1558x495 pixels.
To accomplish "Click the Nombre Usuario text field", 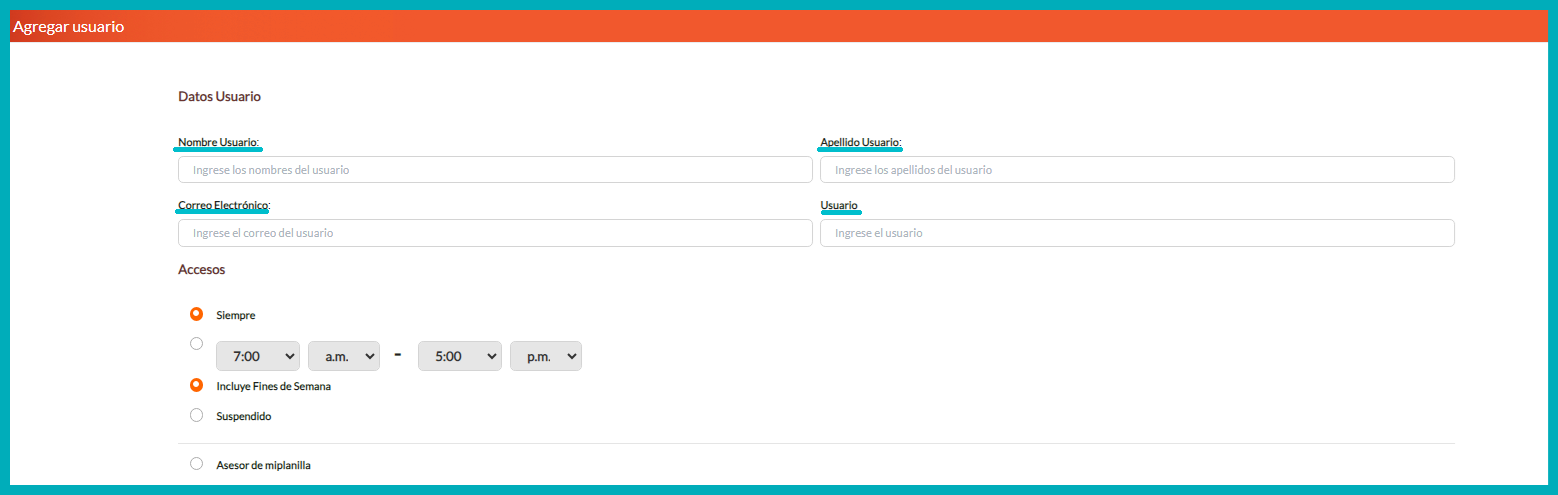I will (495, 170).
